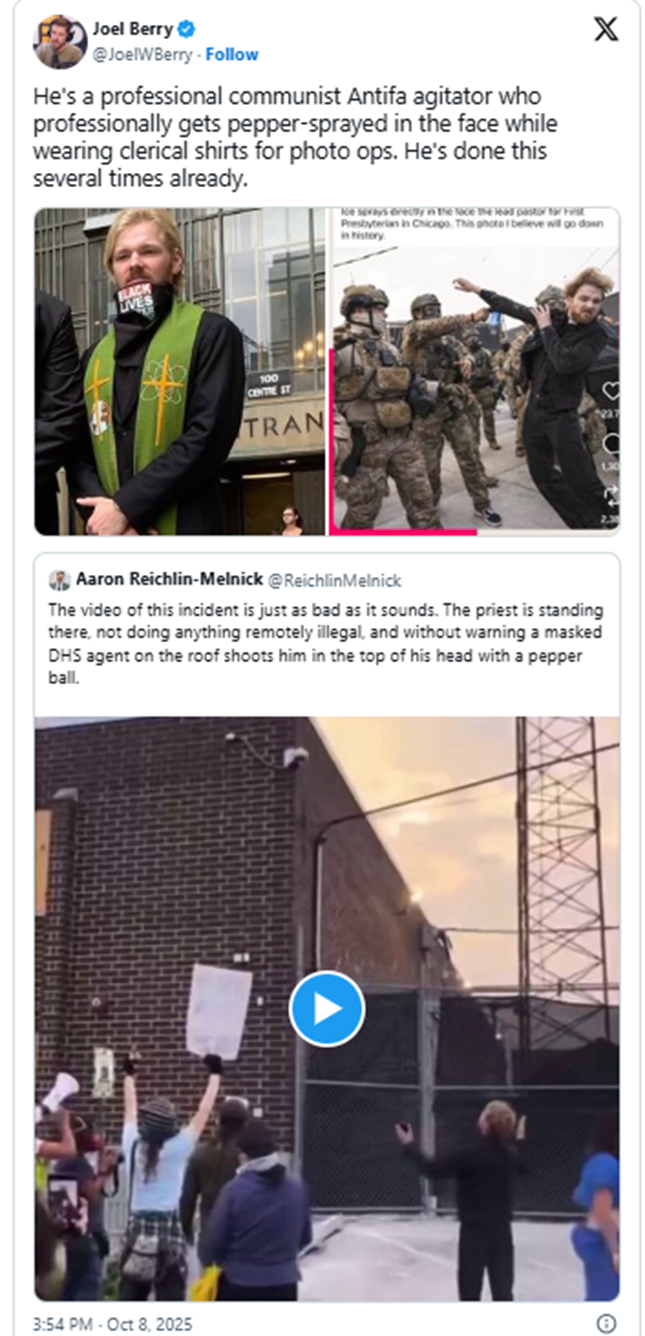Click the video thumbnail of brick building

pyautogui.click(x=327, y=1008)
